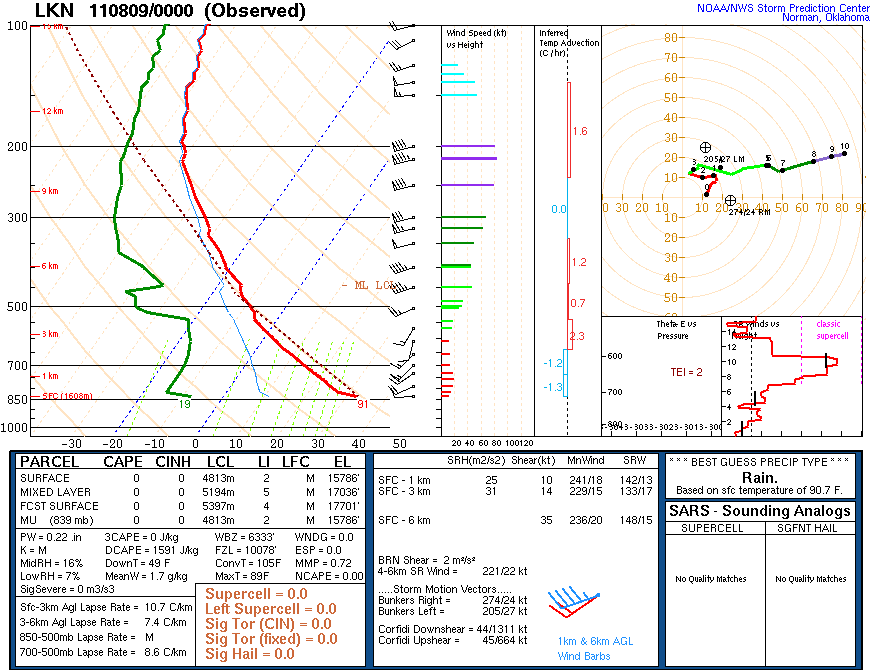Viewport: 872px width, 670px height.
Task: Click the Bunkers Right storm motion marker on hodograph
Action: pos(730,200)
